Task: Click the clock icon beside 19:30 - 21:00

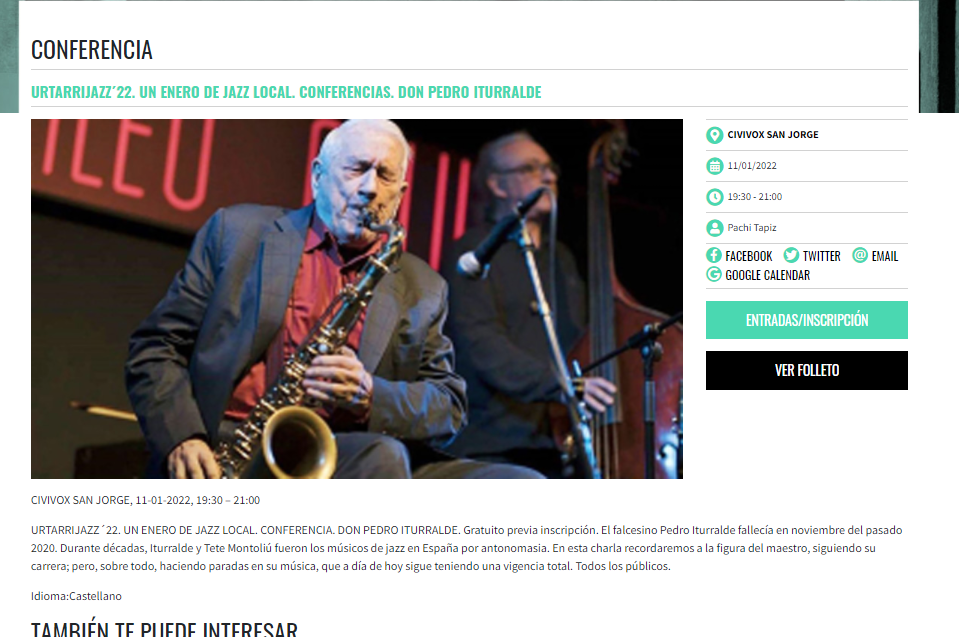Action: (714, 197)
